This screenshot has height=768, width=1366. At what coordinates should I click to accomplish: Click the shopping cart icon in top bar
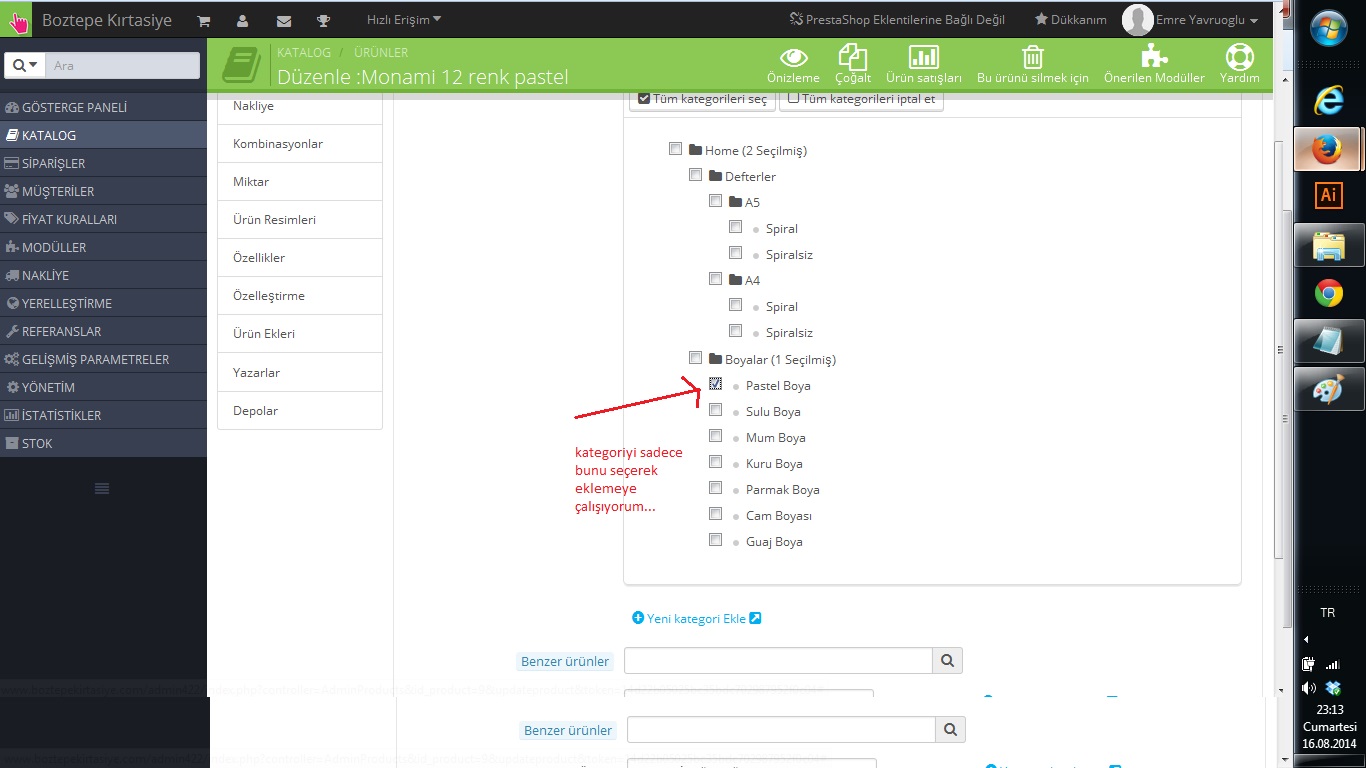coord(204,20)
